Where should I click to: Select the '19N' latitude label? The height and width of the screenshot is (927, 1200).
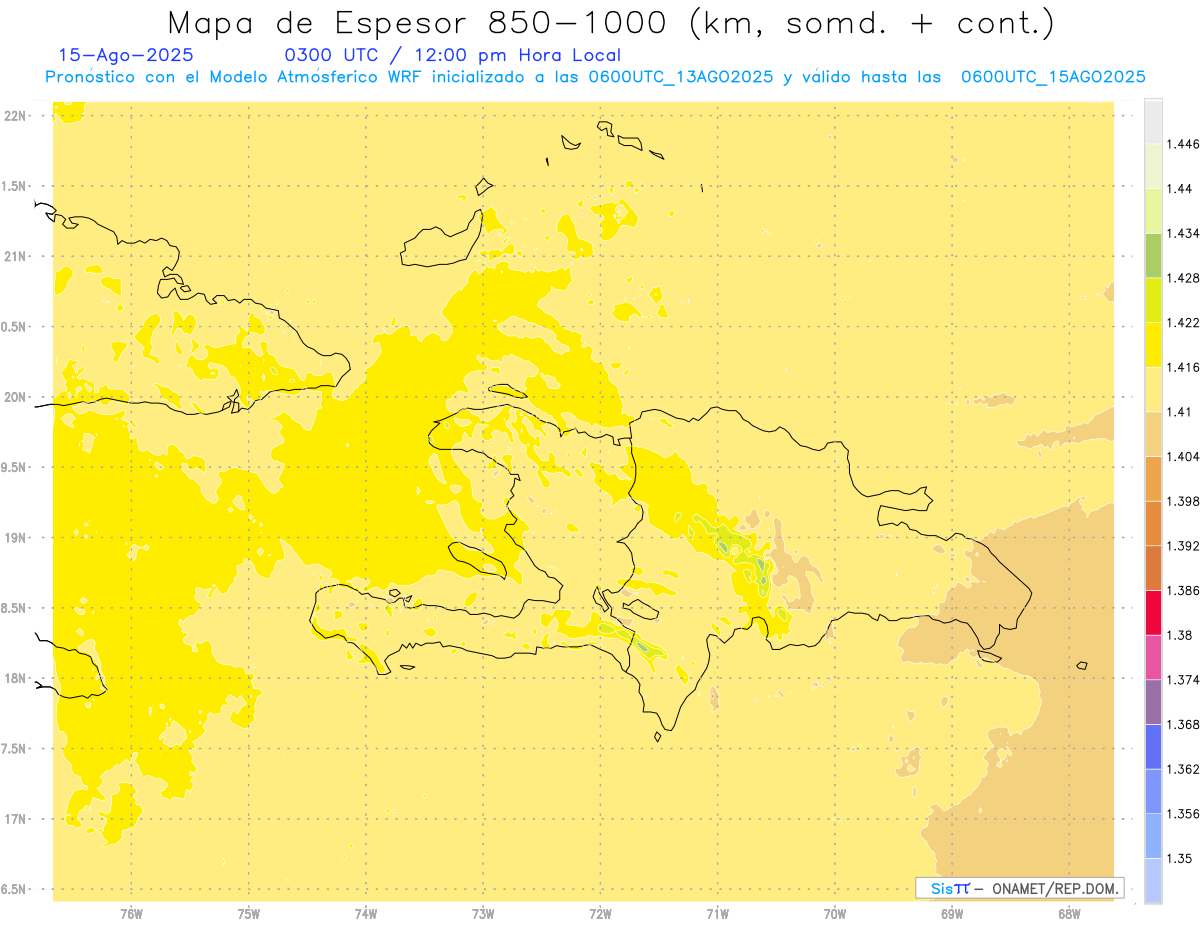[x=17, y=538]
